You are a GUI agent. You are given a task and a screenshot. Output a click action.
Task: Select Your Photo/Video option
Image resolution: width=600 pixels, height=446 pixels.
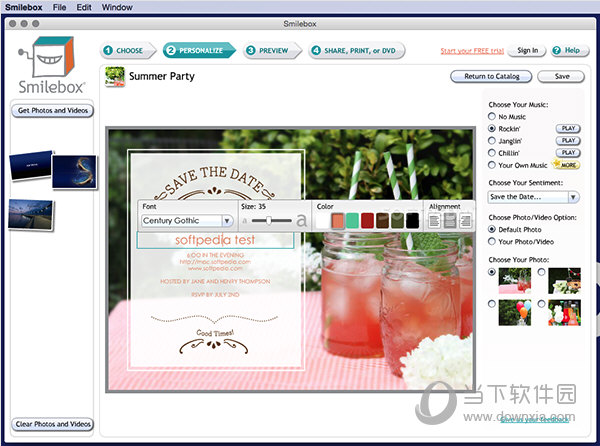click(x=492, y=241)
